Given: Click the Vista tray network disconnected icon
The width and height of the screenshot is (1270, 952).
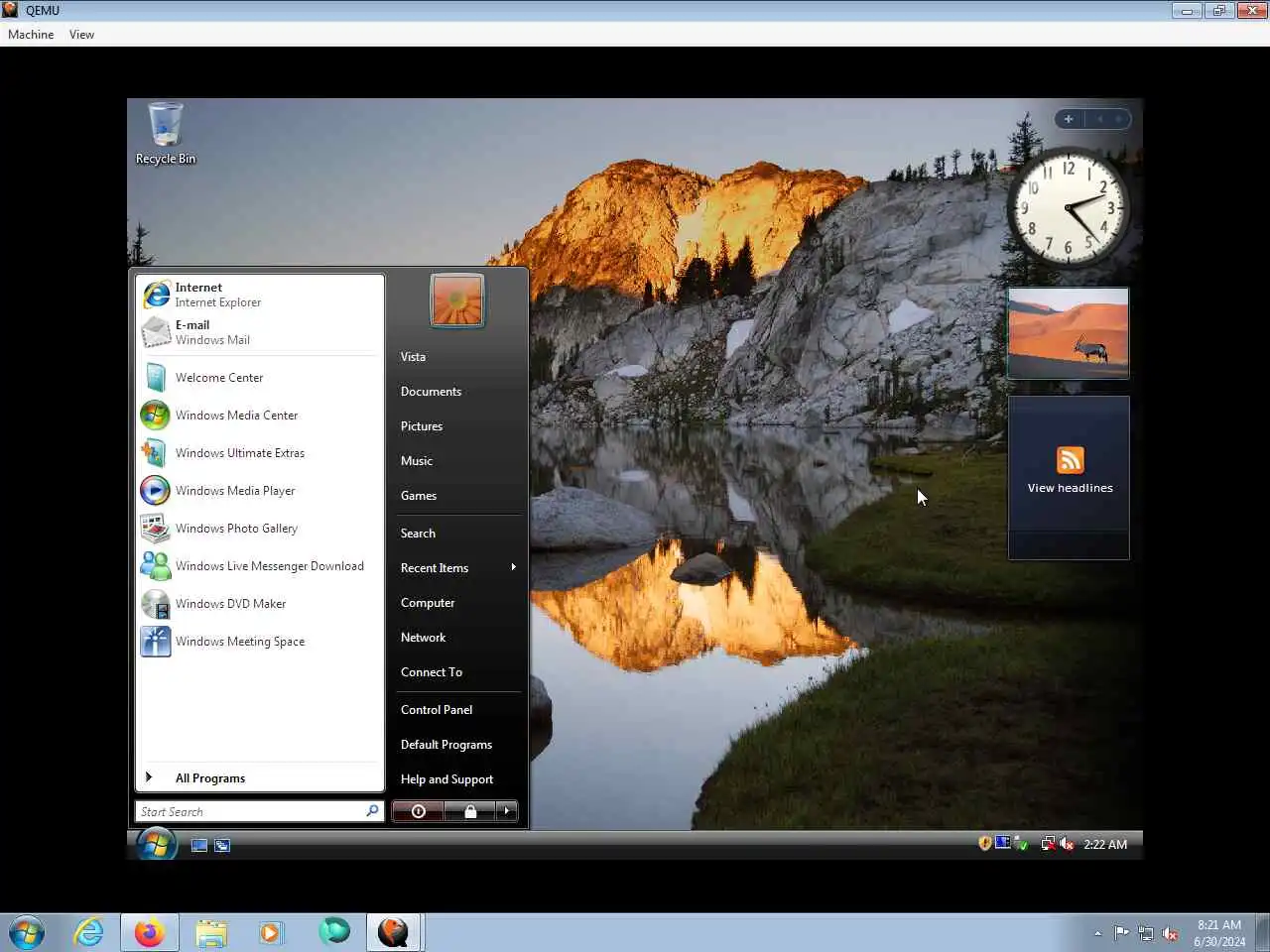Looking at the screenshot, I should pyautogui.click(x=1048, y=844).
